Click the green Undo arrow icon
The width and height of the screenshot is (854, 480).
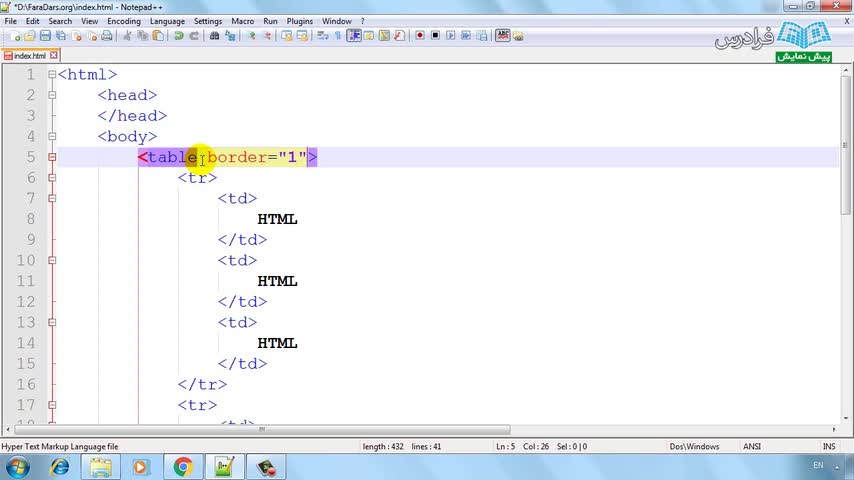(x=178, y=36)
